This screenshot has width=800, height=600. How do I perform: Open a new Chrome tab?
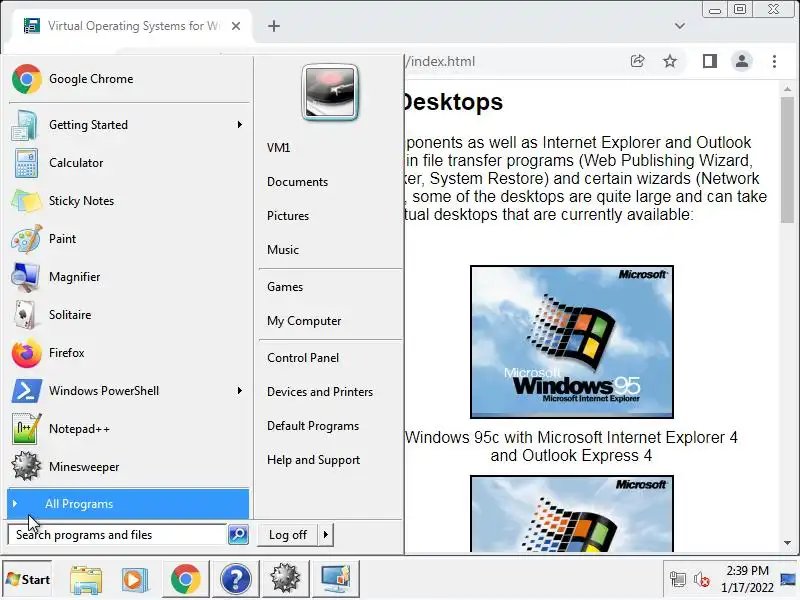[274, 26]
